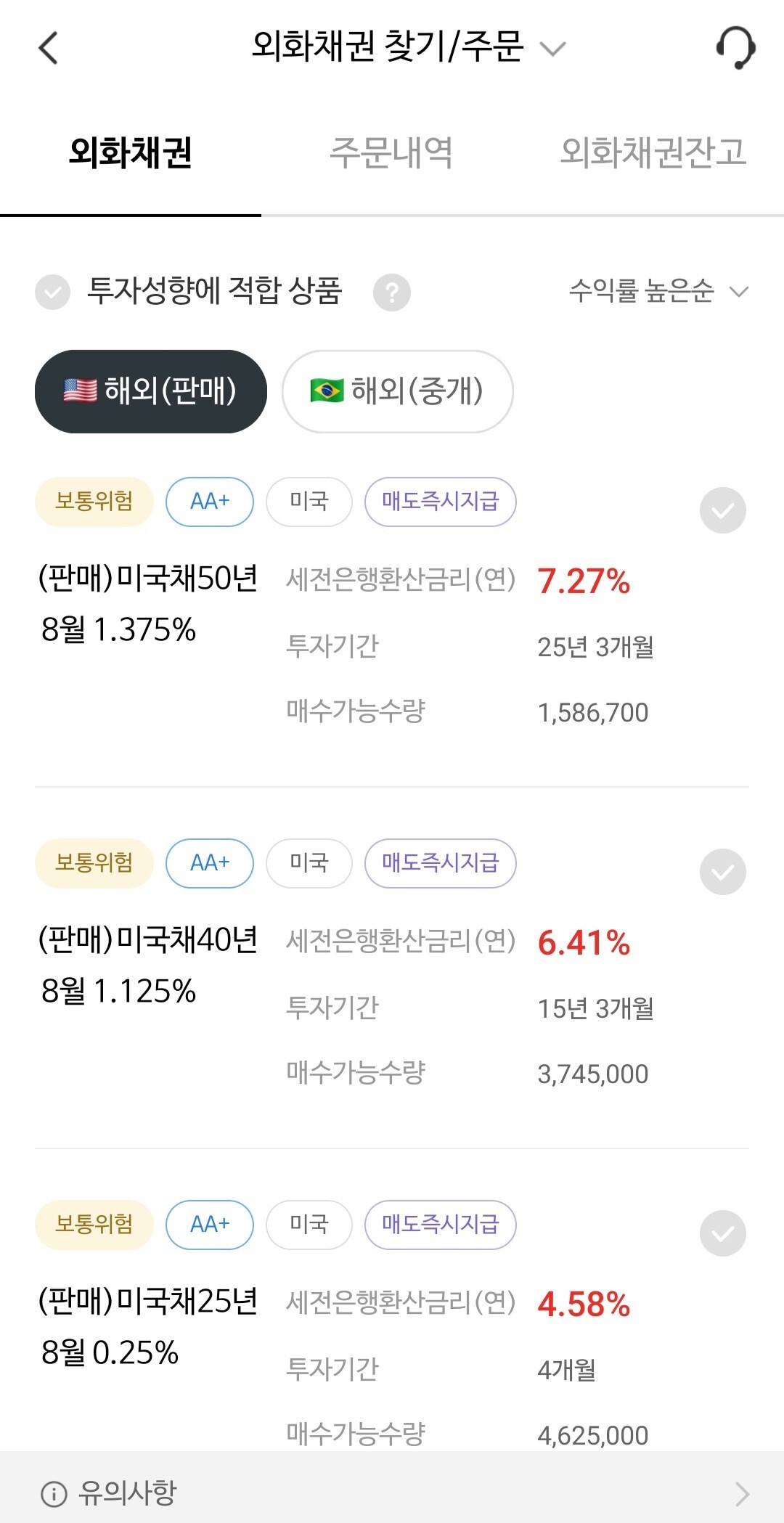Tap the US flag icon
Viewport: 784px width, 1523px height.
point(80,391)
